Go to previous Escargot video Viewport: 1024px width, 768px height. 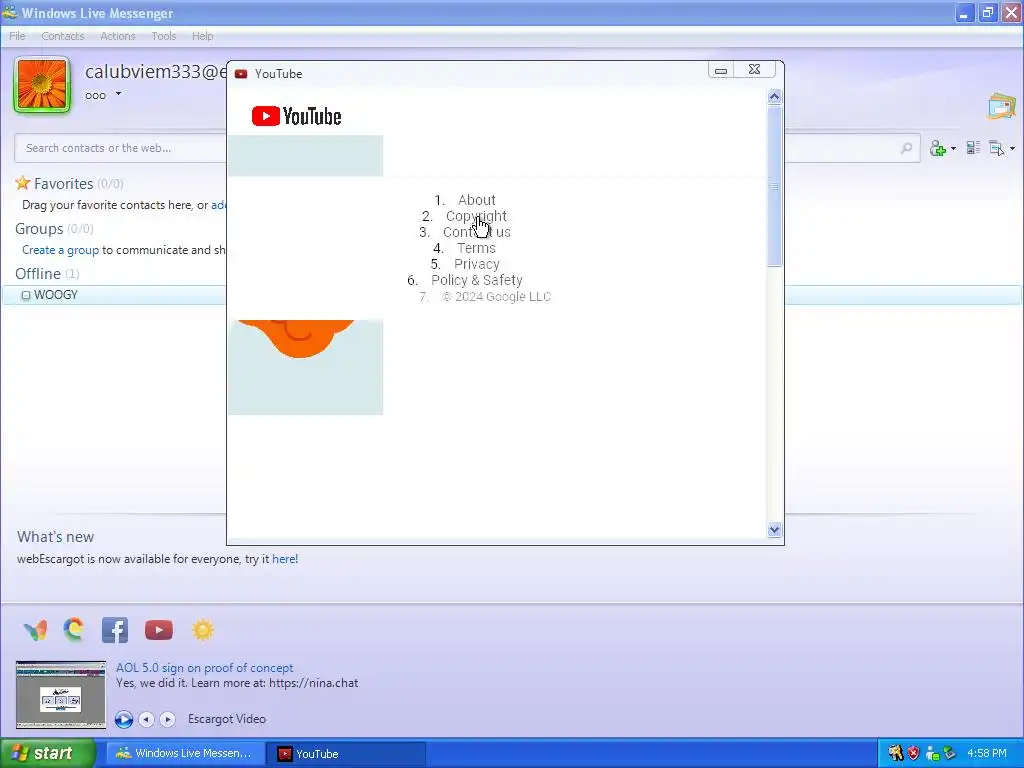tap(146, 719)
